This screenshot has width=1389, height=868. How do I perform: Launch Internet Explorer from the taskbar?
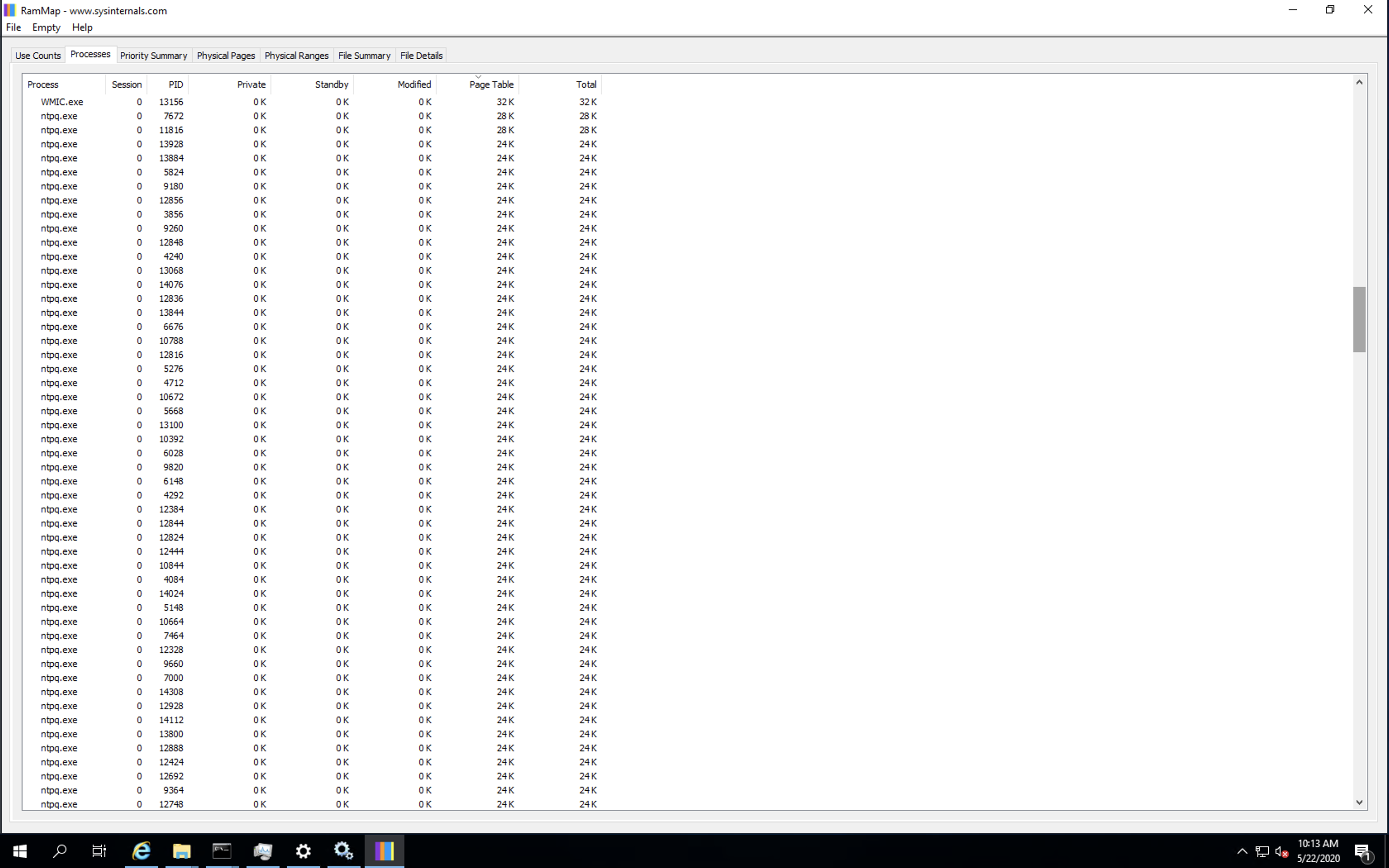(x=141, y=851)
